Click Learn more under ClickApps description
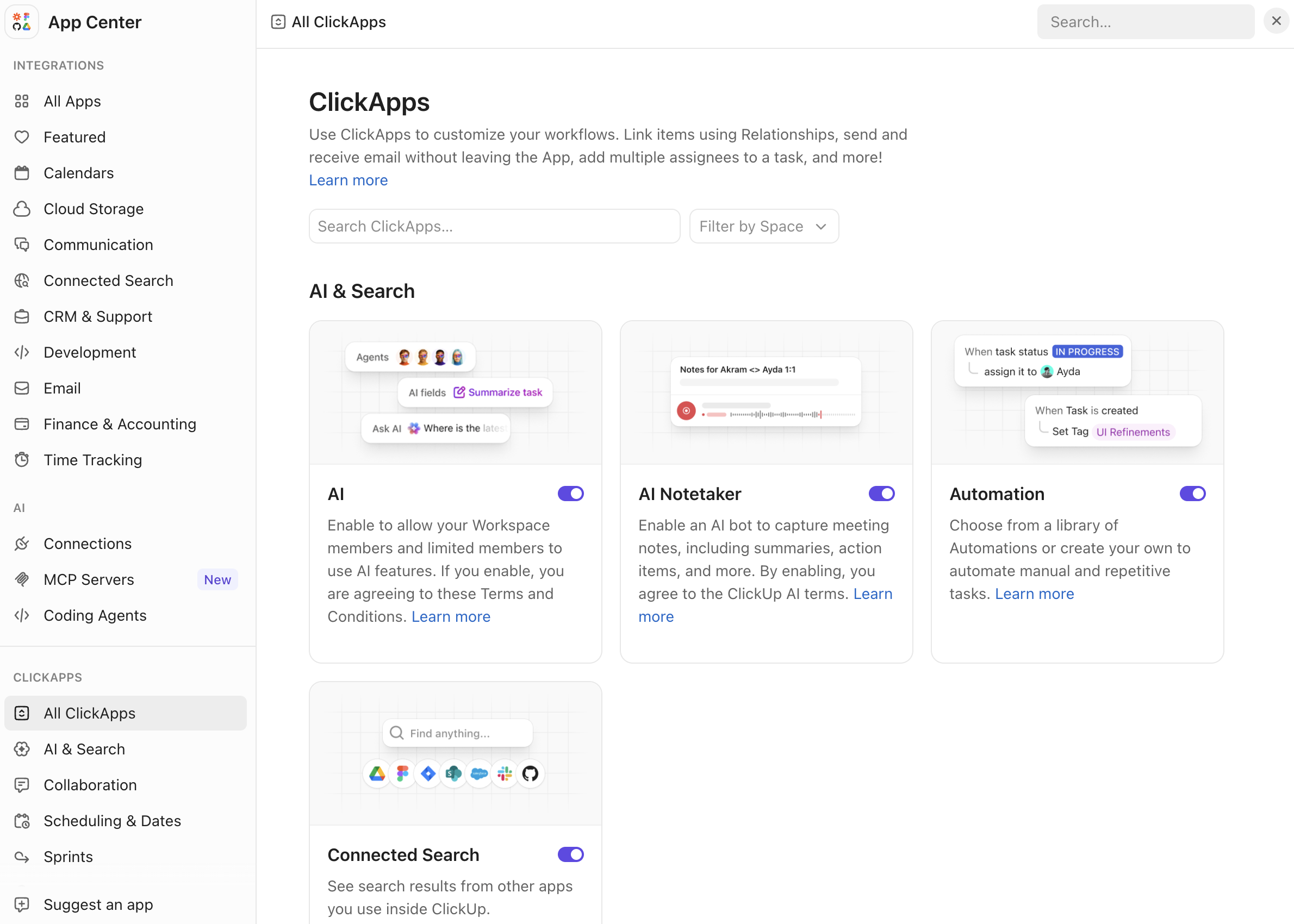The image size is (1294, 924). 349,180
